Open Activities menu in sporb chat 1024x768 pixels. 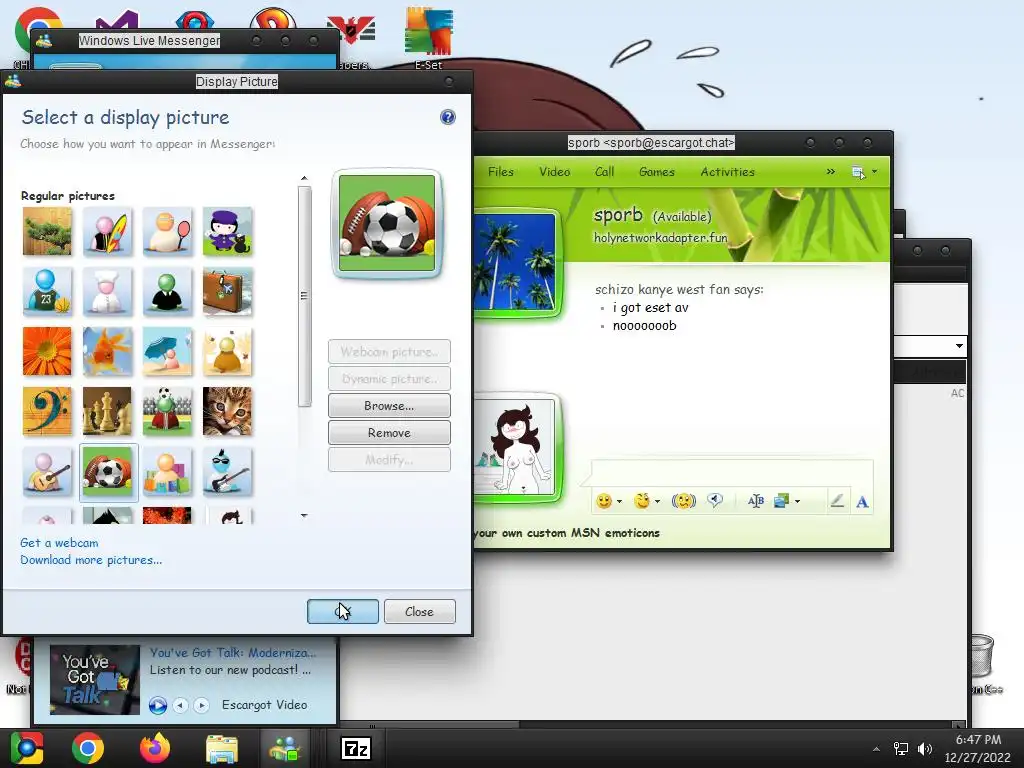point(728,172)
